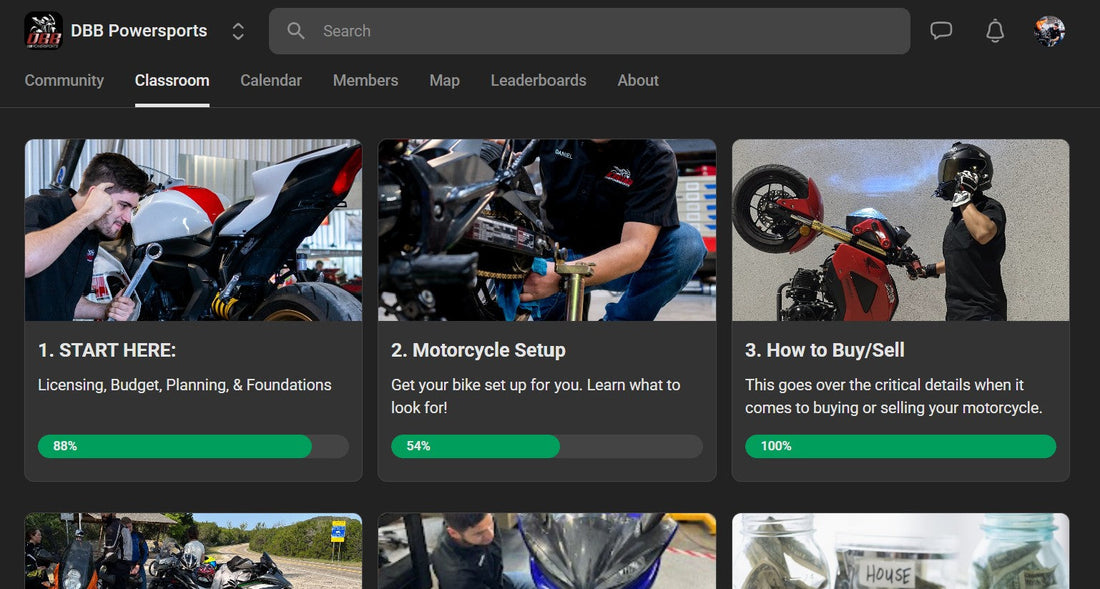Open the START HERE course thumbnail

point(193,230)
